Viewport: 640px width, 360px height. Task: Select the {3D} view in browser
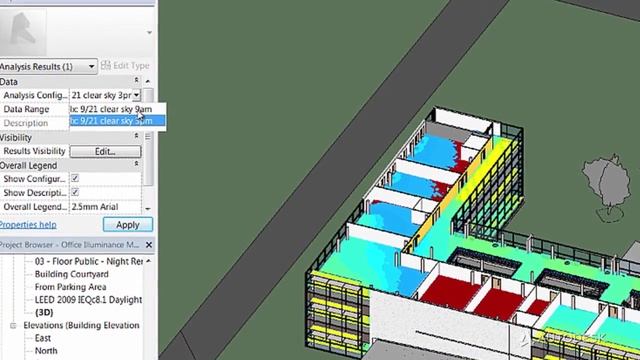pos(44,313)
